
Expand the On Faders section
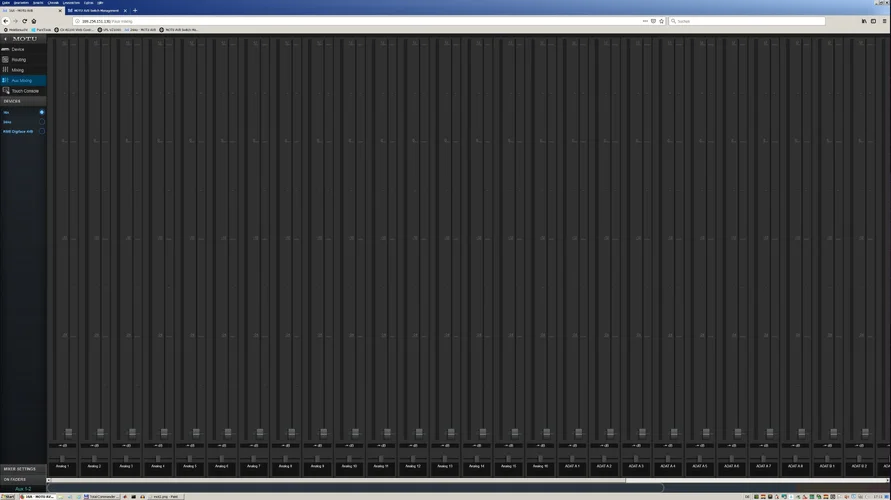coord(23,479)
